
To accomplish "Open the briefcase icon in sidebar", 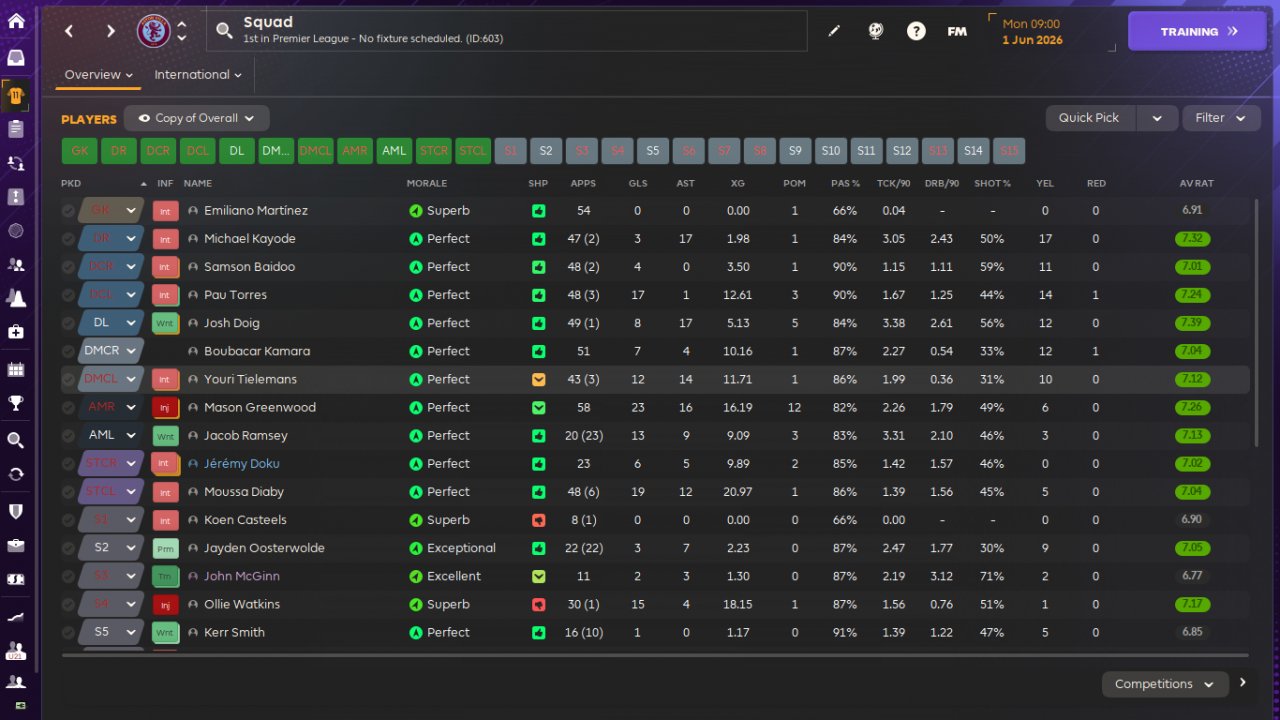I will [x=16, y=545].
